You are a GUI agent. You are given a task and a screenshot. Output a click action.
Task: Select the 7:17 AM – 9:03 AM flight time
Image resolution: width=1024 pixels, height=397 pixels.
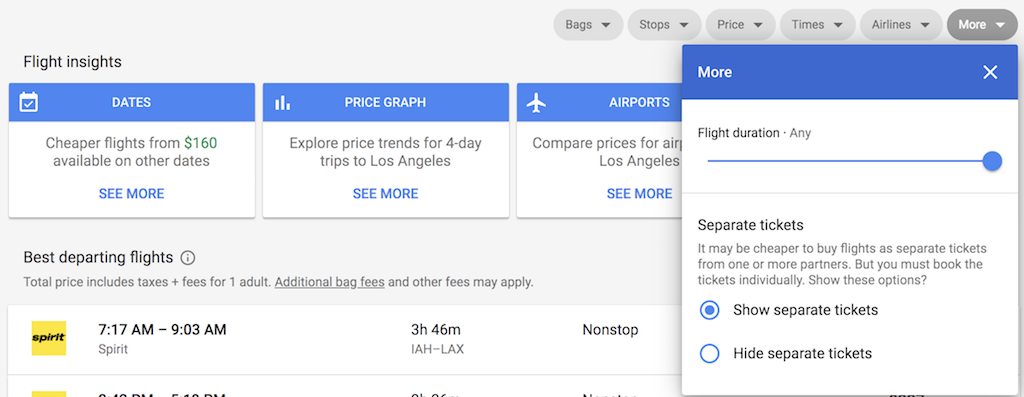162,330
